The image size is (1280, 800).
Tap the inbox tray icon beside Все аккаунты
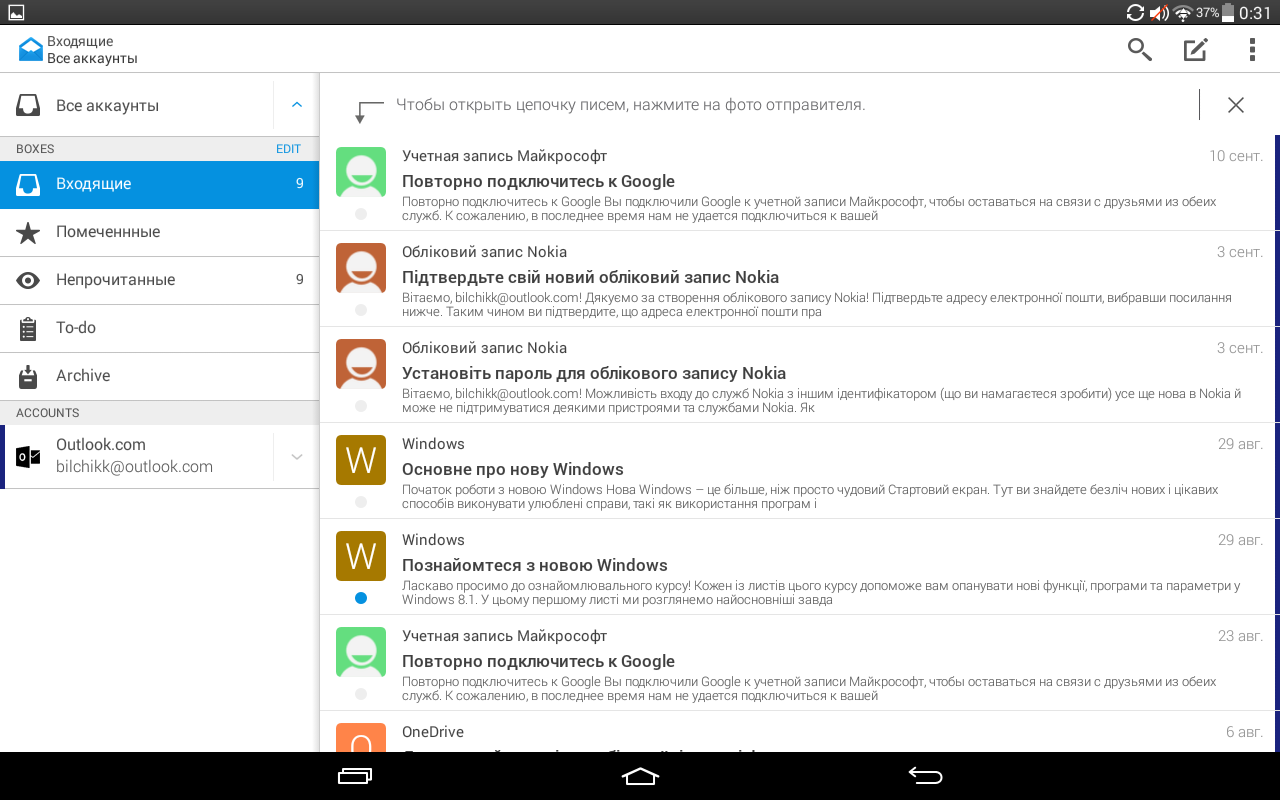pos(28,105)
